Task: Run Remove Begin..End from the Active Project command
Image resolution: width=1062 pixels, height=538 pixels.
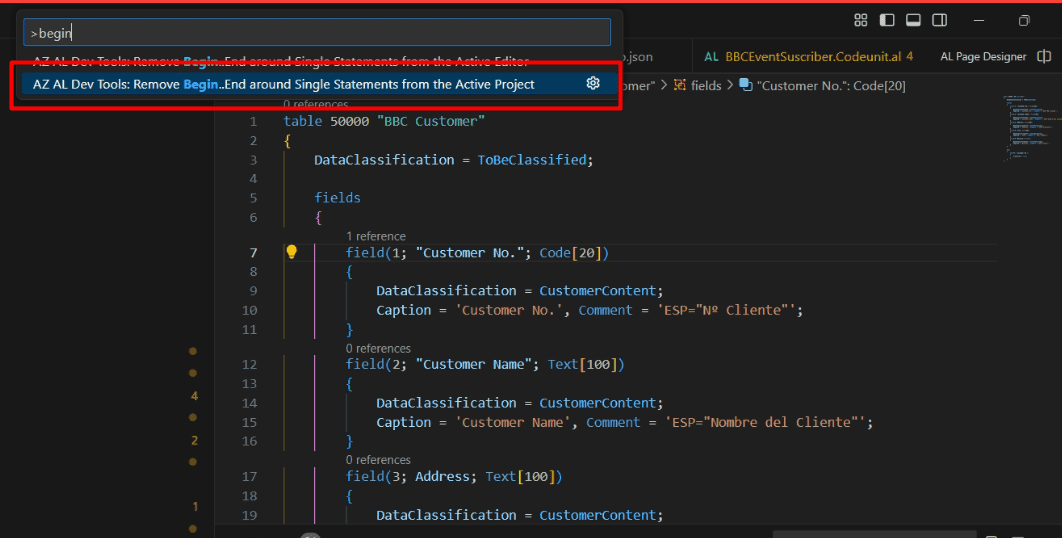Action: tap(317, 84)
